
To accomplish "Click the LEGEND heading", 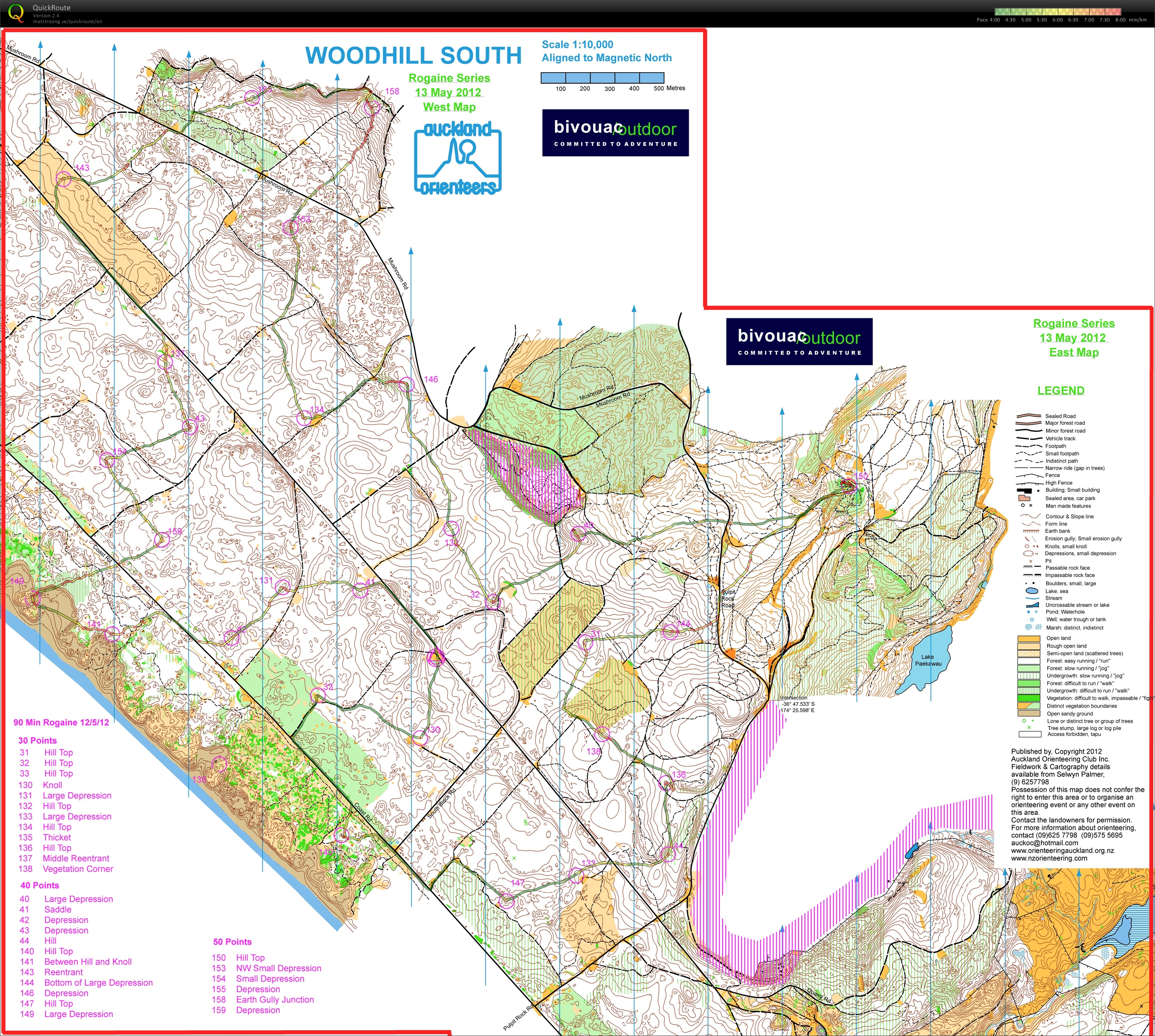I will (x=1060, y=390).
